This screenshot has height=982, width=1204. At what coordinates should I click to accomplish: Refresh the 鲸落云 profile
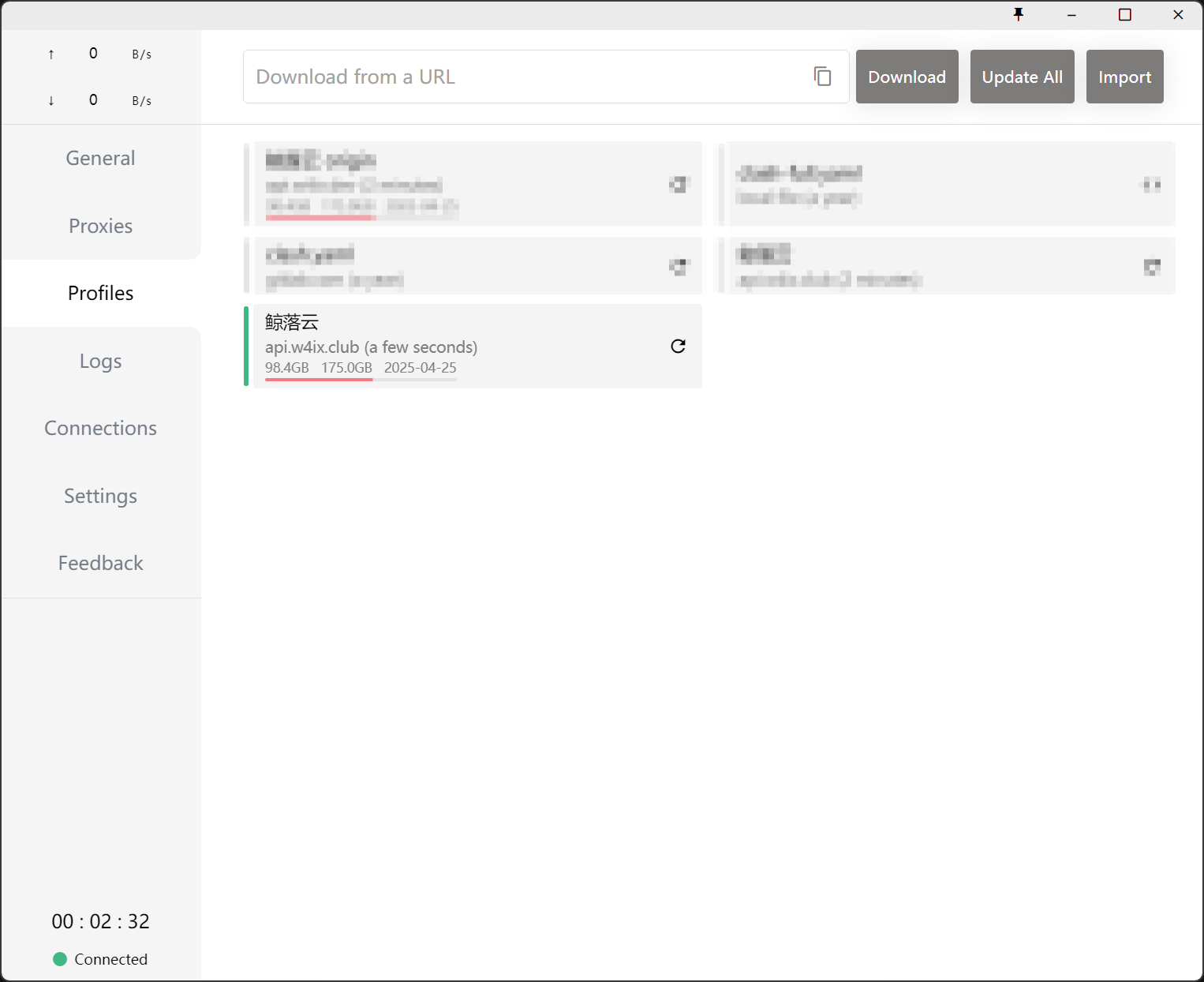[678, 346]
